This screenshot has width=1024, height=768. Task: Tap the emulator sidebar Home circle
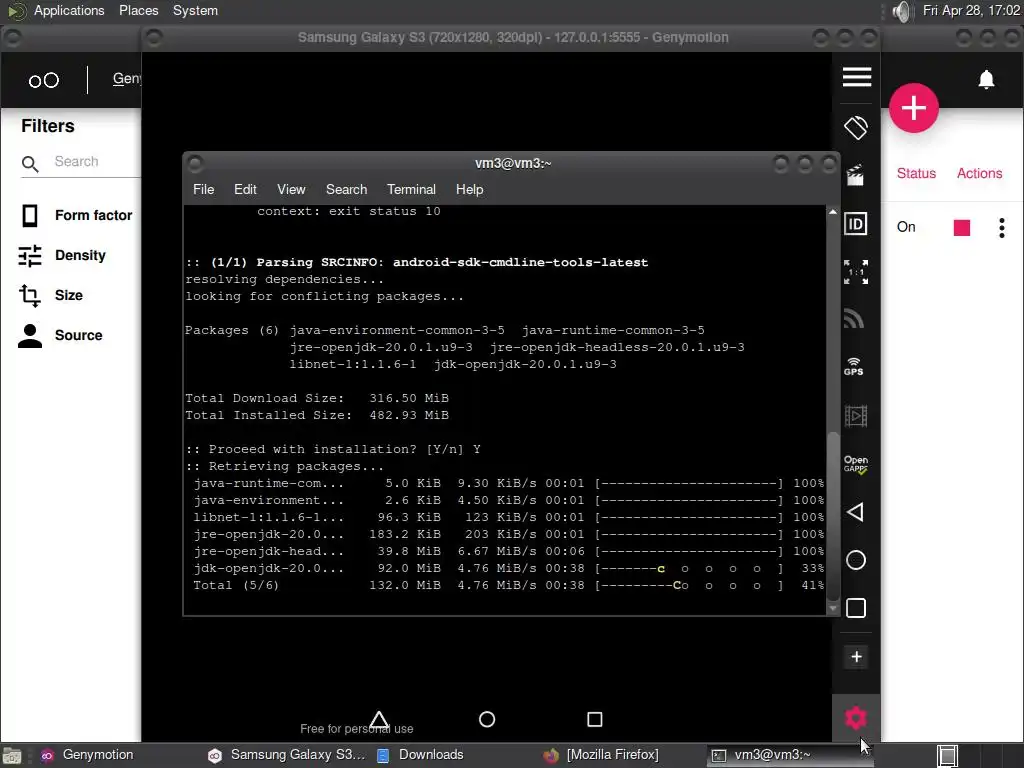point(856,560)
